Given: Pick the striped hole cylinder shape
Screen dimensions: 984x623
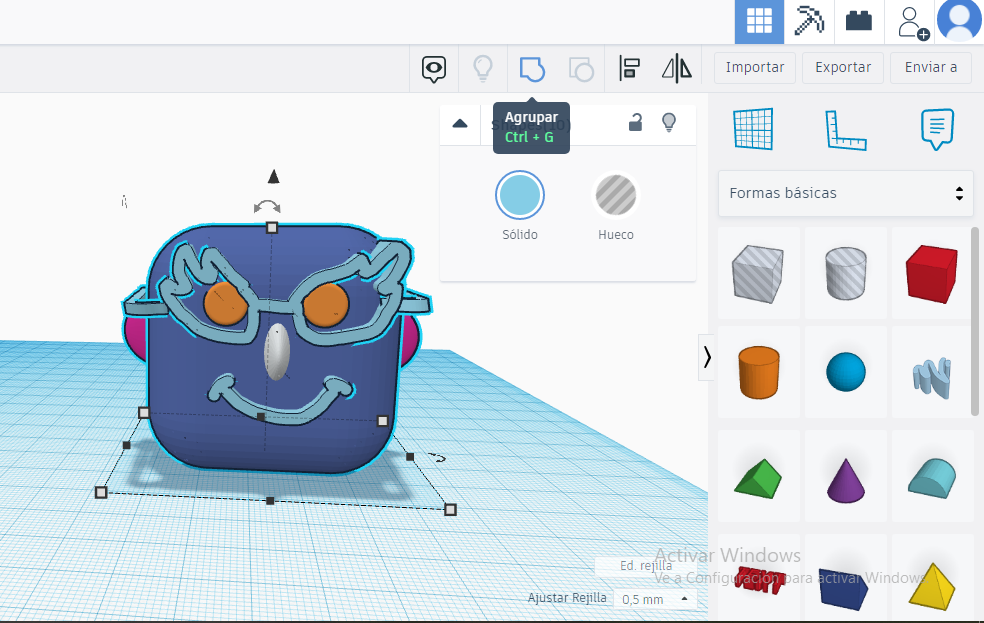Looking at the screenshot, I should (x=845, y=274).
